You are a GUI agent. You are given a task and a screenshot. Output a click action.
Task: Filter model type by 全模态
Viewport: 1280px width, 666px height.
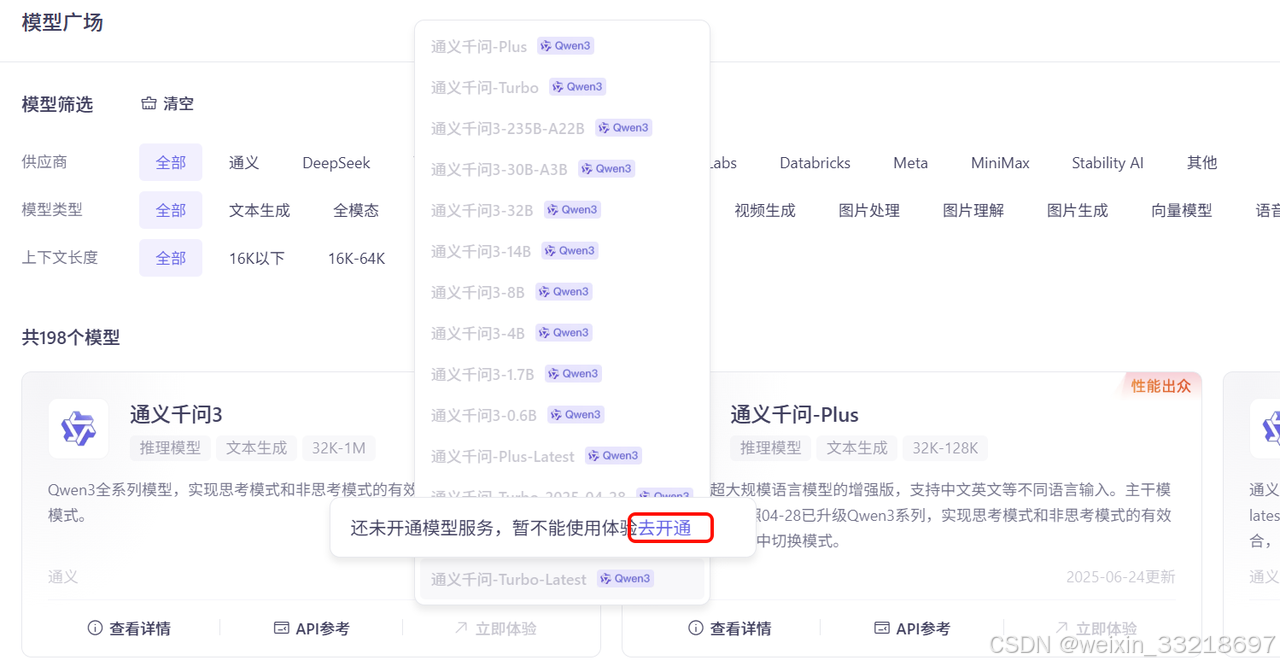pyautogui.click(x=356, y=210)
